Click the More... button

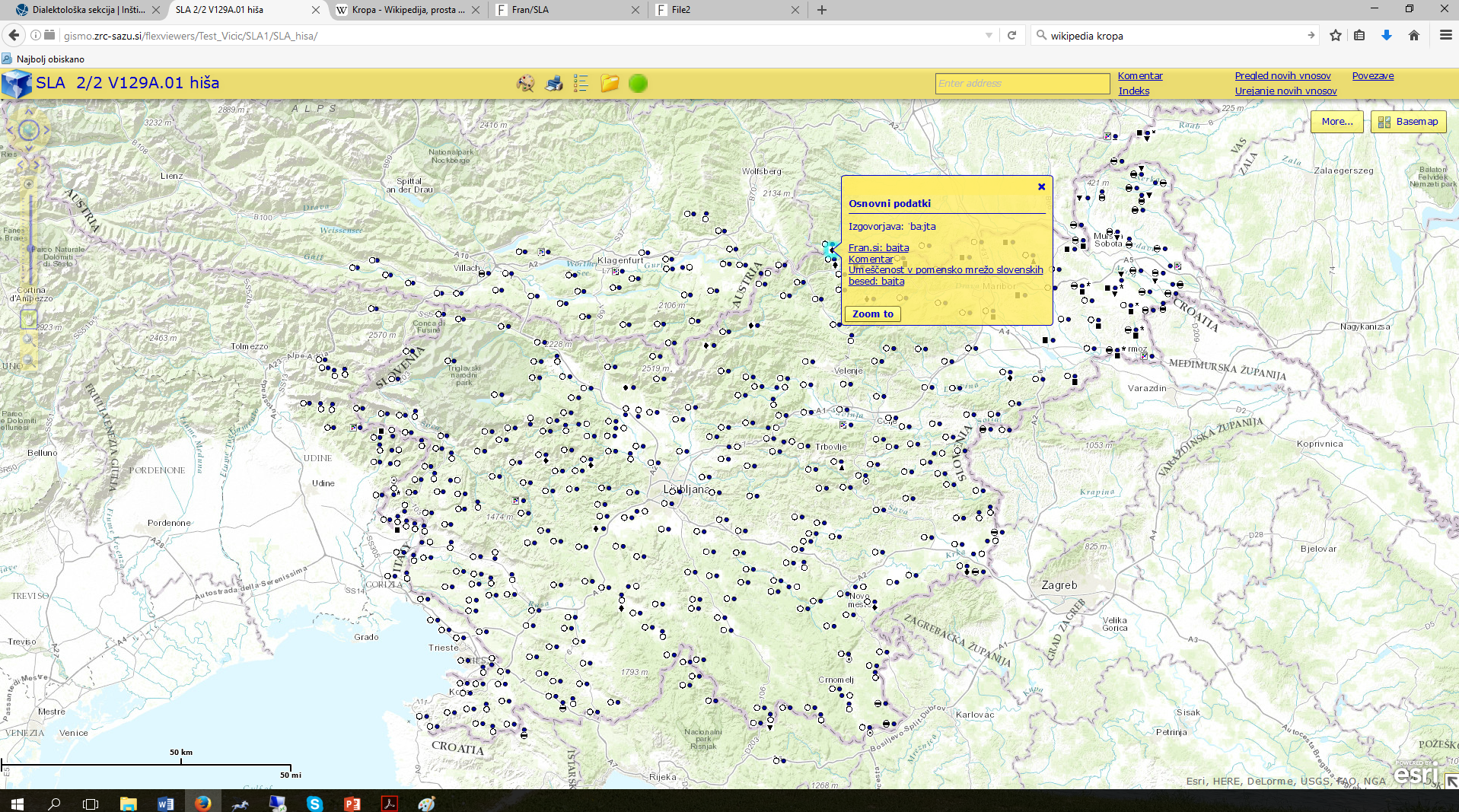pos(1337,122)
